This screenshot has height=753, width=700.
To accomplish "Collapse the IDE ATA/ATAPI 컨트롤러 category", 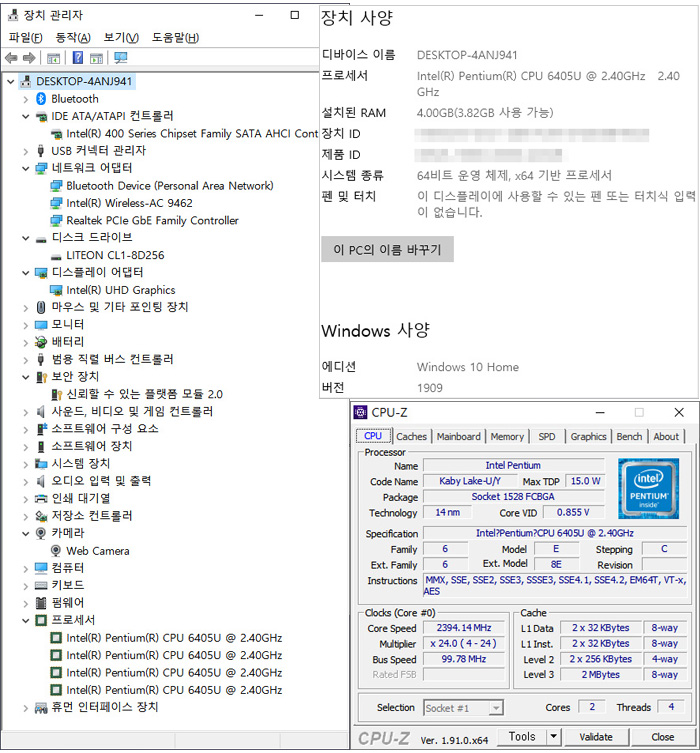I will coord(26,117).
